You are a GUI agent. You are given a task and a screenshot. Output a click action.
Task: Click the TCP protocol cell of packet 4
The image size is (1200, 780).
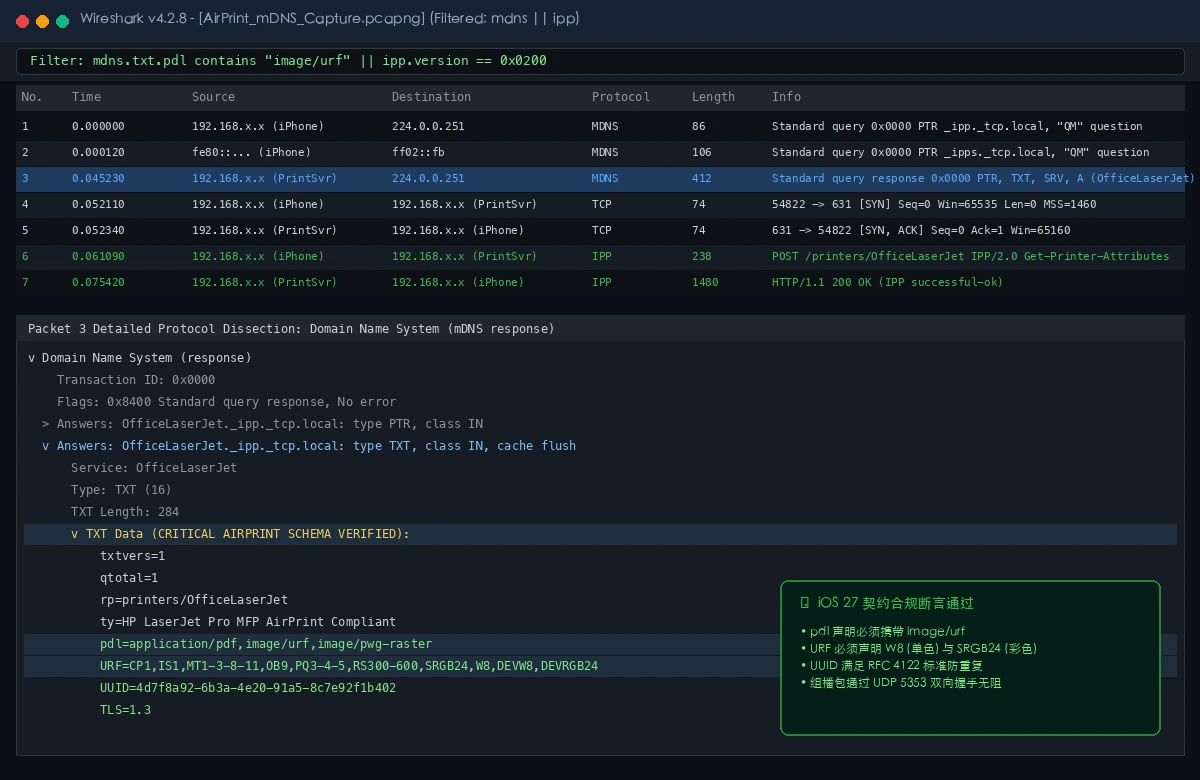(602, 205)
